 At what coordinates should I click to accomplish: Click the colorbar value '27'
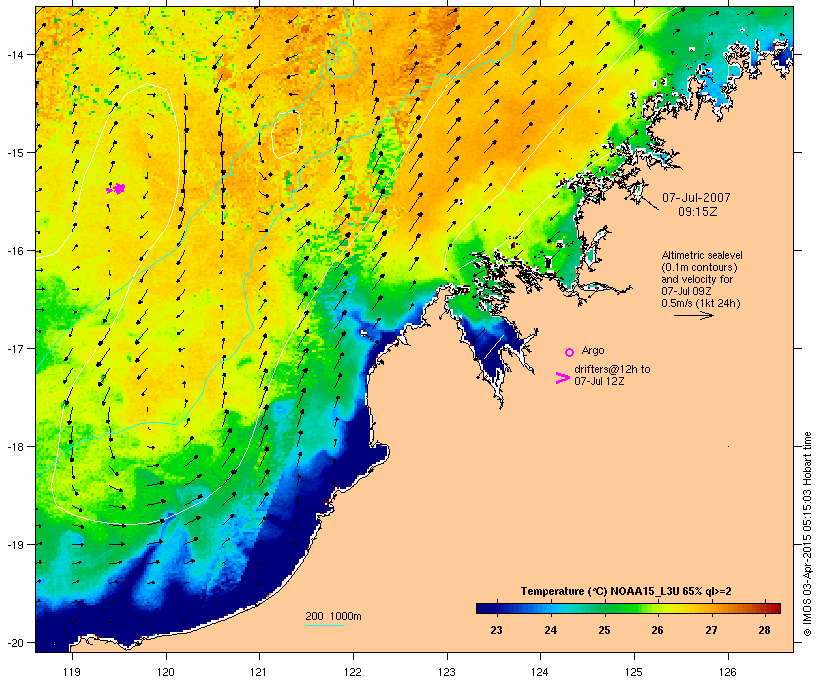coord(711,630)
